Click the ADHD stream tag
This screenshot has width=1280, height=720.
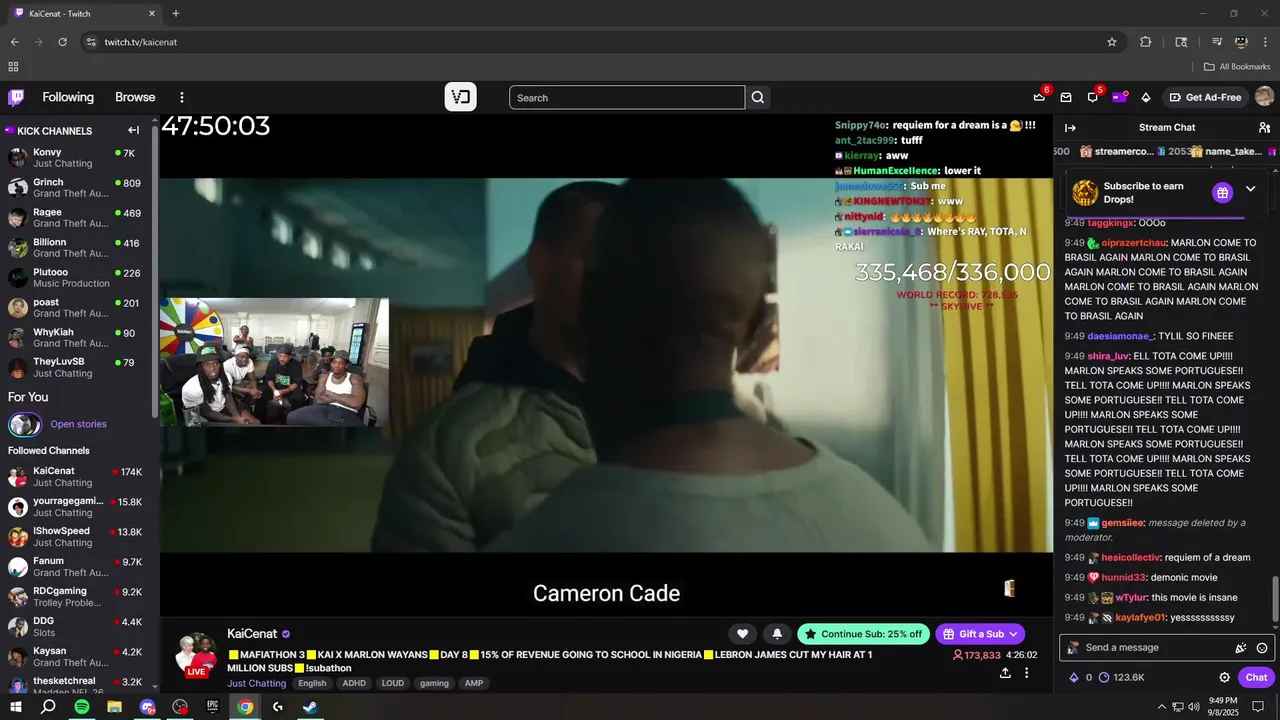[354, 683]
